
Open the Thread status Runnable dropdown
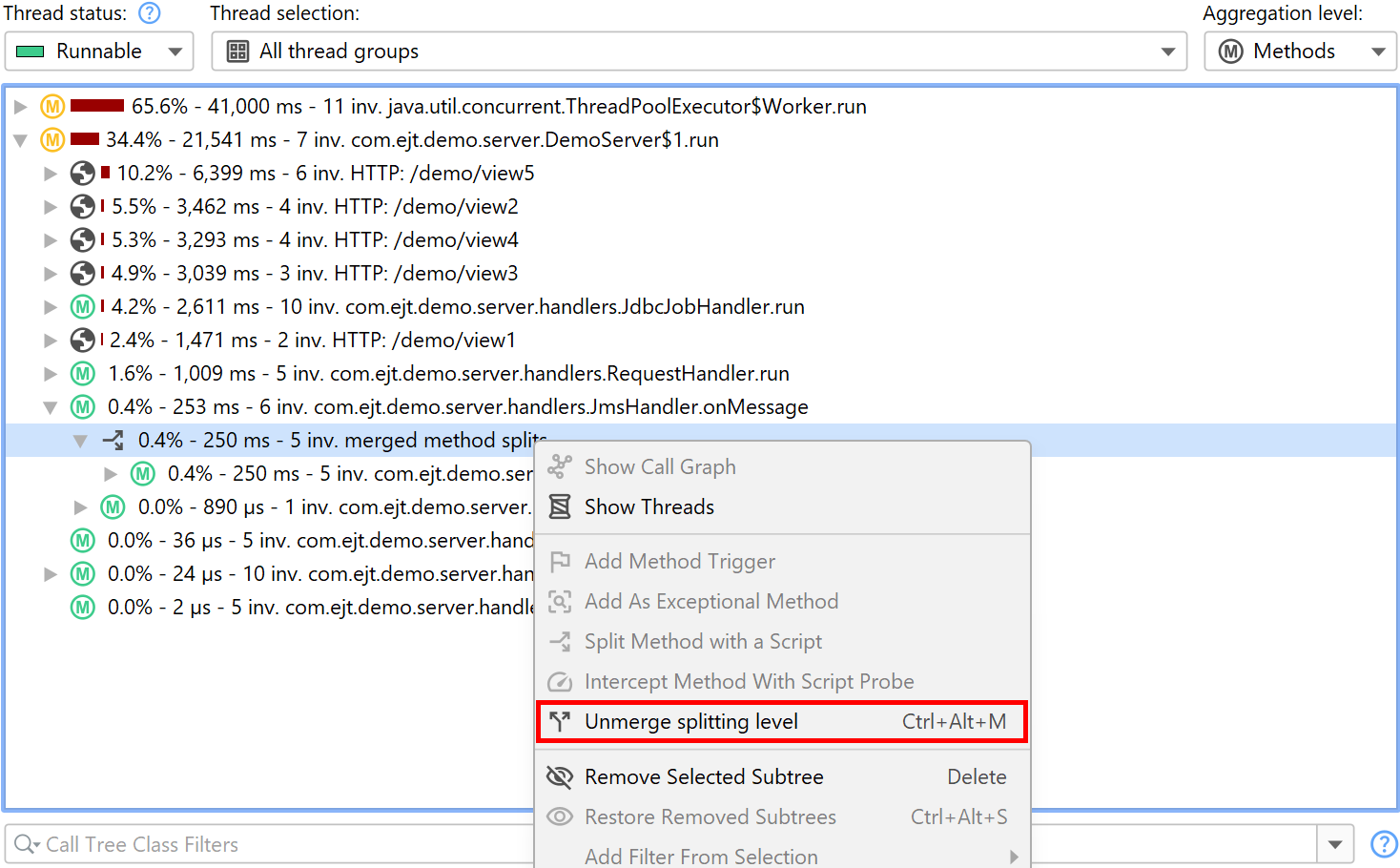[x=99, y=52]
